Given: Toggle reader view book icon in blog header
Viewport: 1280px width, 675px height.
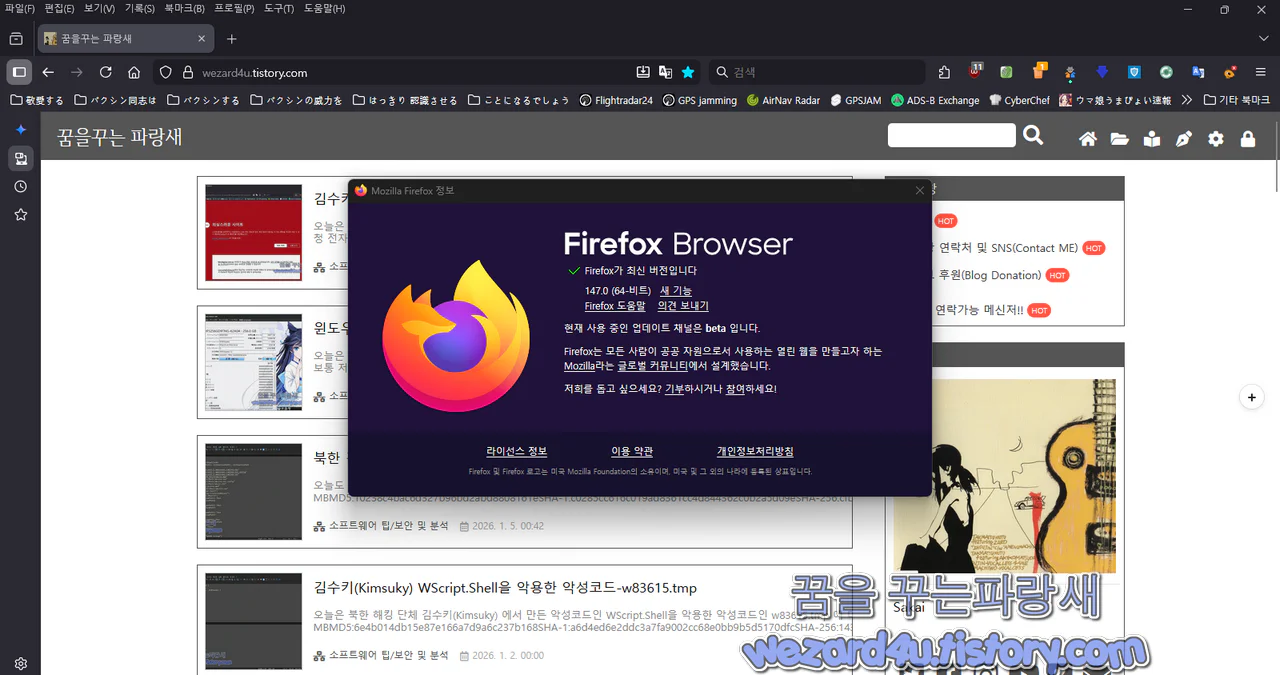Looking at the screenshot, I should pos(1151,139).
